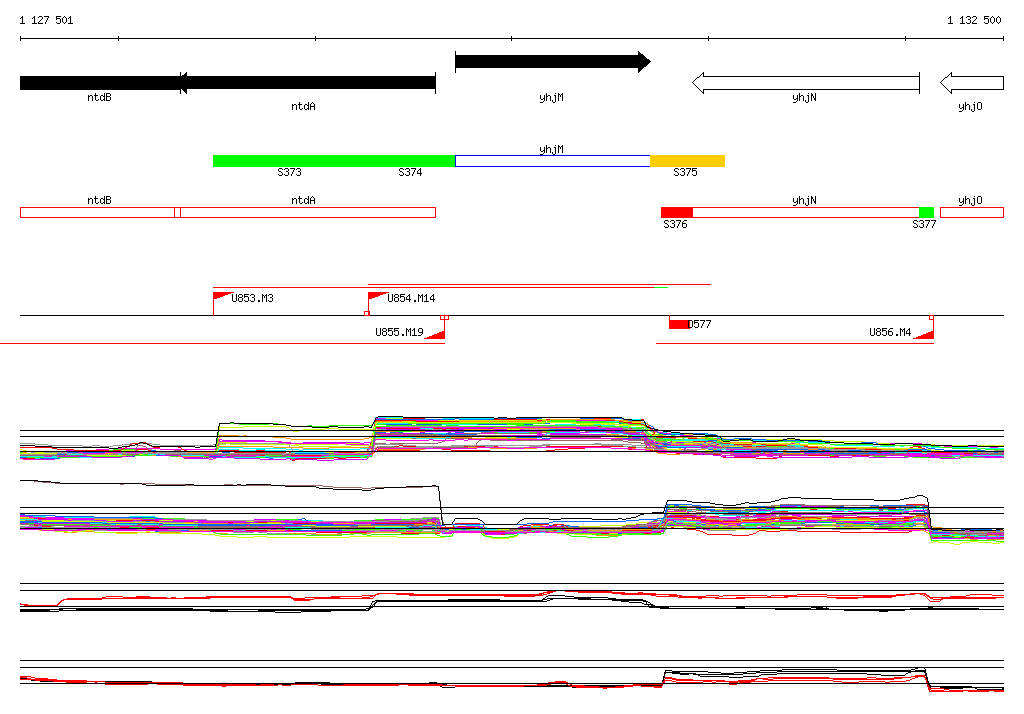Click the U854.M14 label text
The height and width of the screenshot is (714, 1024).
(x=411, y=298)
